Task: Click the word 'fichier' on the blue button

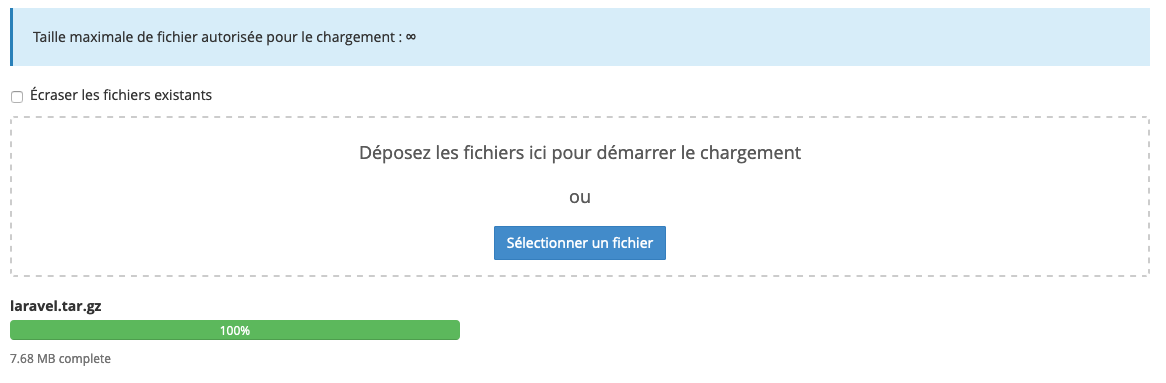Action: coord(633,243)
